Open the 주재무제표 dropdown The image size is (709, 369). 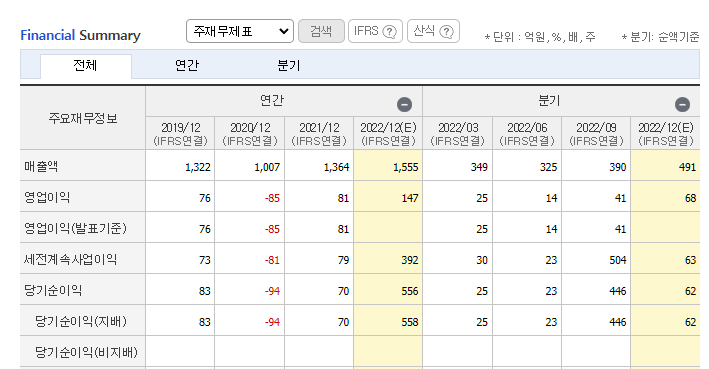(240, 31)
